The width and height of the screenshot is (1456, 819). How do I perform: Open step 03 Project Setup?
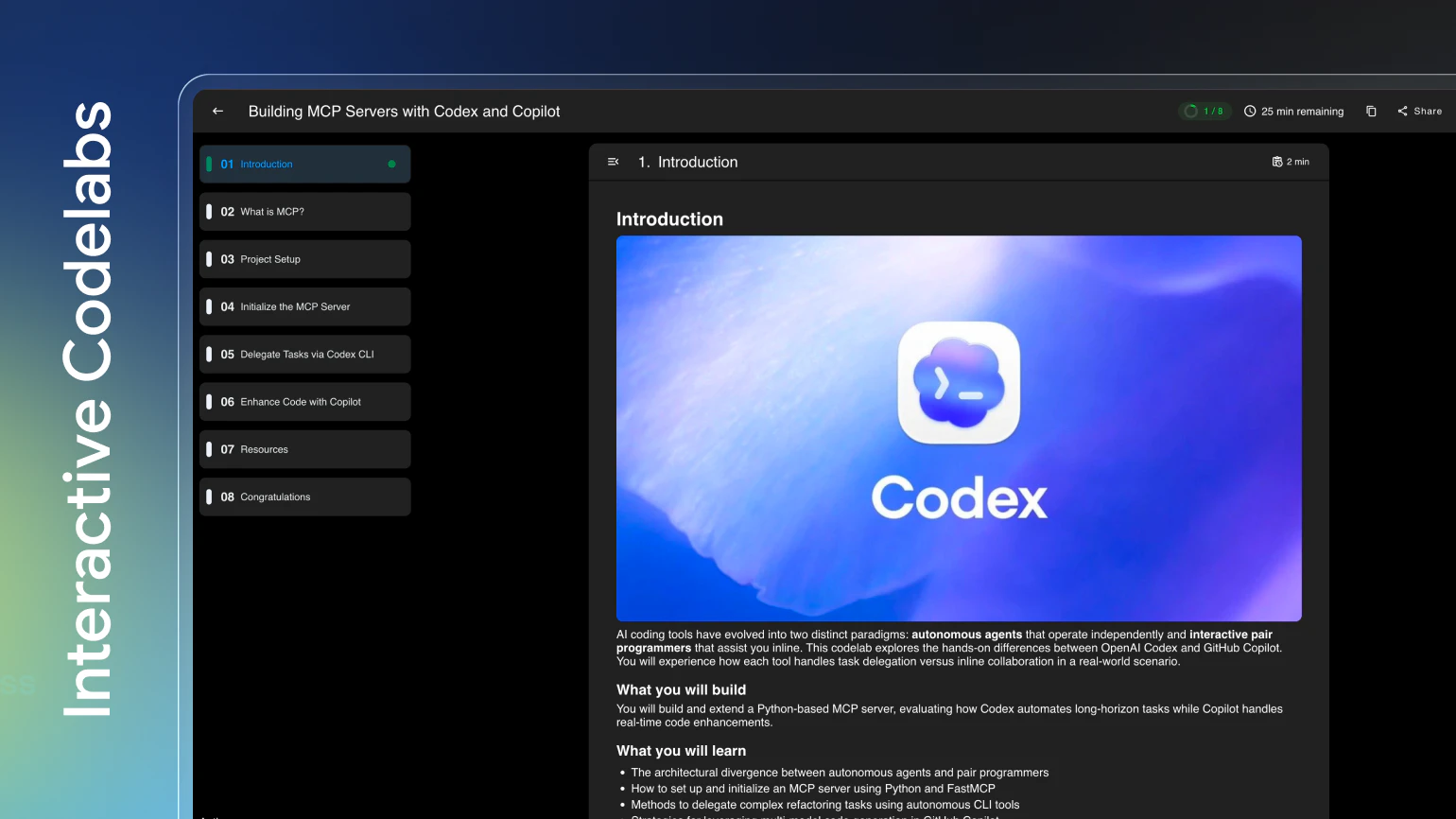tap(304, 259)
